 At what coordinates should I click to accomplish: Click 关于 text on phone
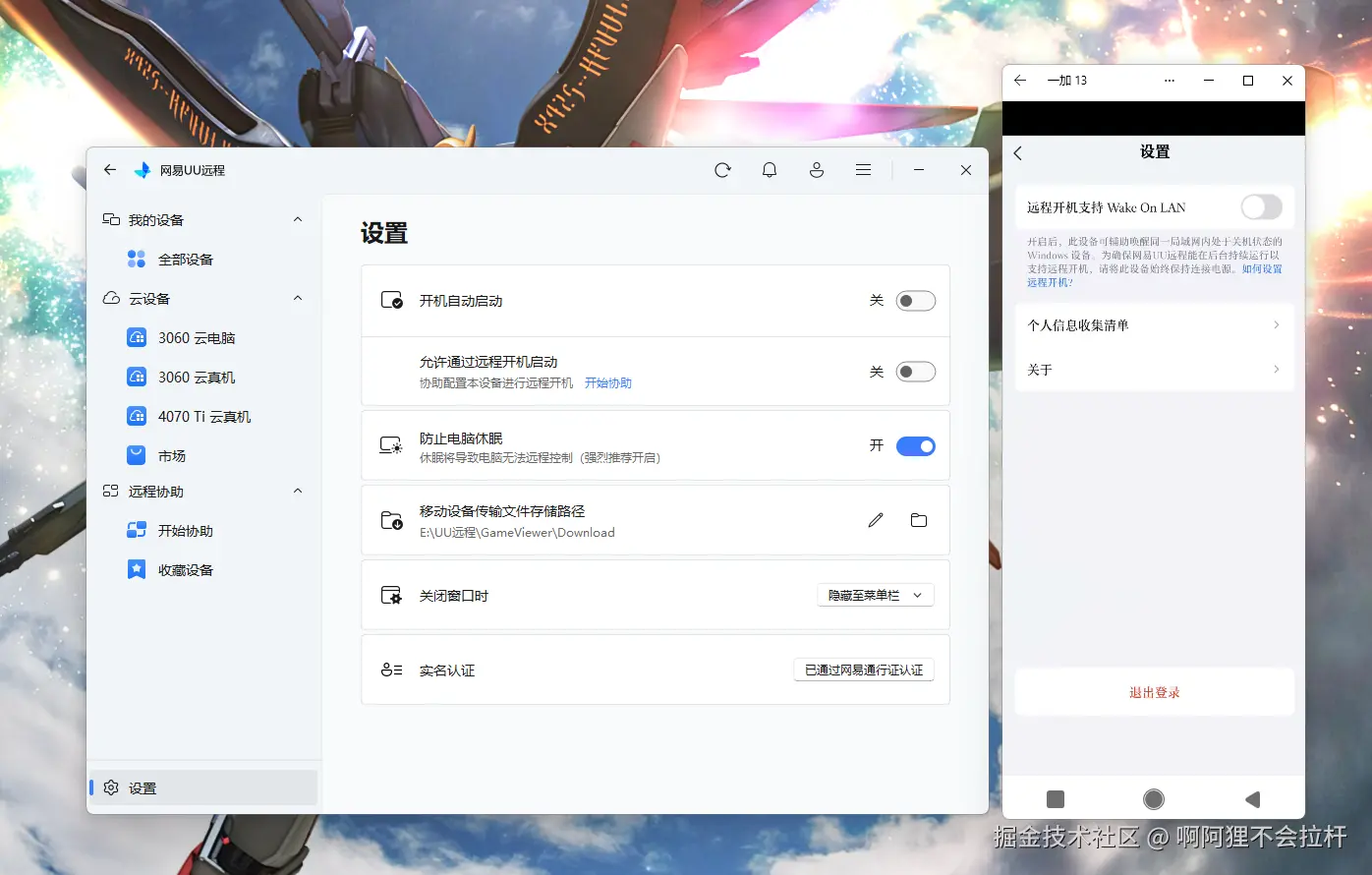1040,370
